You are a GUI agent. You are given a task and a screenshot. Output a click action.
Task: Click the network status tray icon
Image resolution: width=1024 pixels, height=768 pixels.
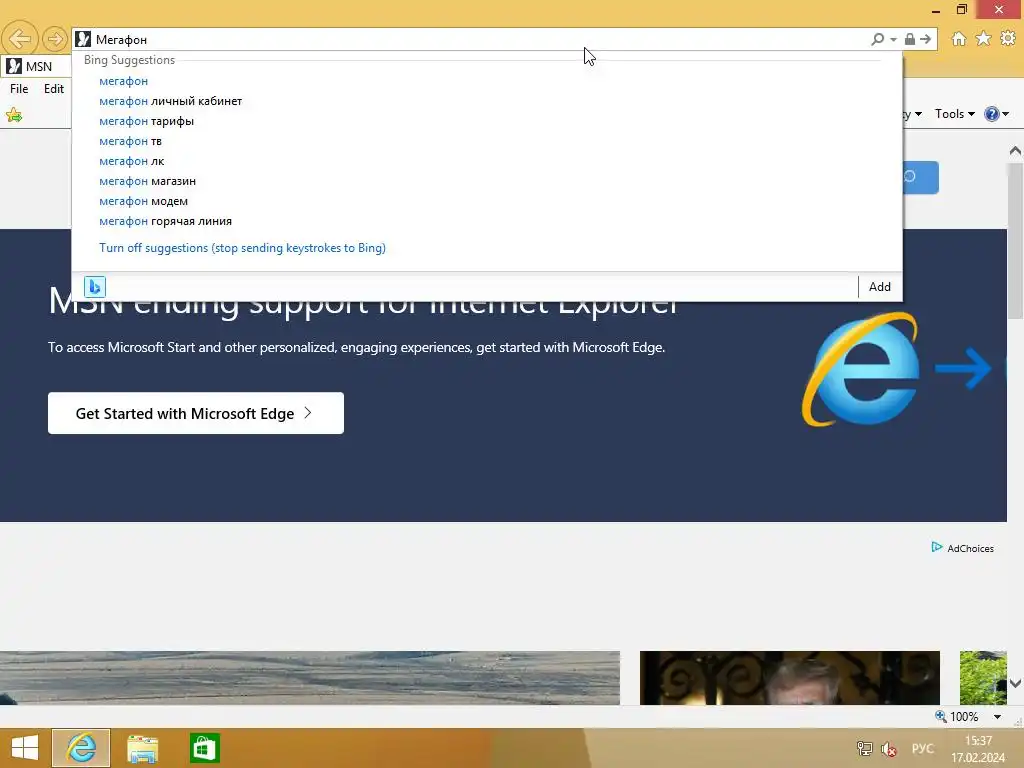[x=864, y=748]
